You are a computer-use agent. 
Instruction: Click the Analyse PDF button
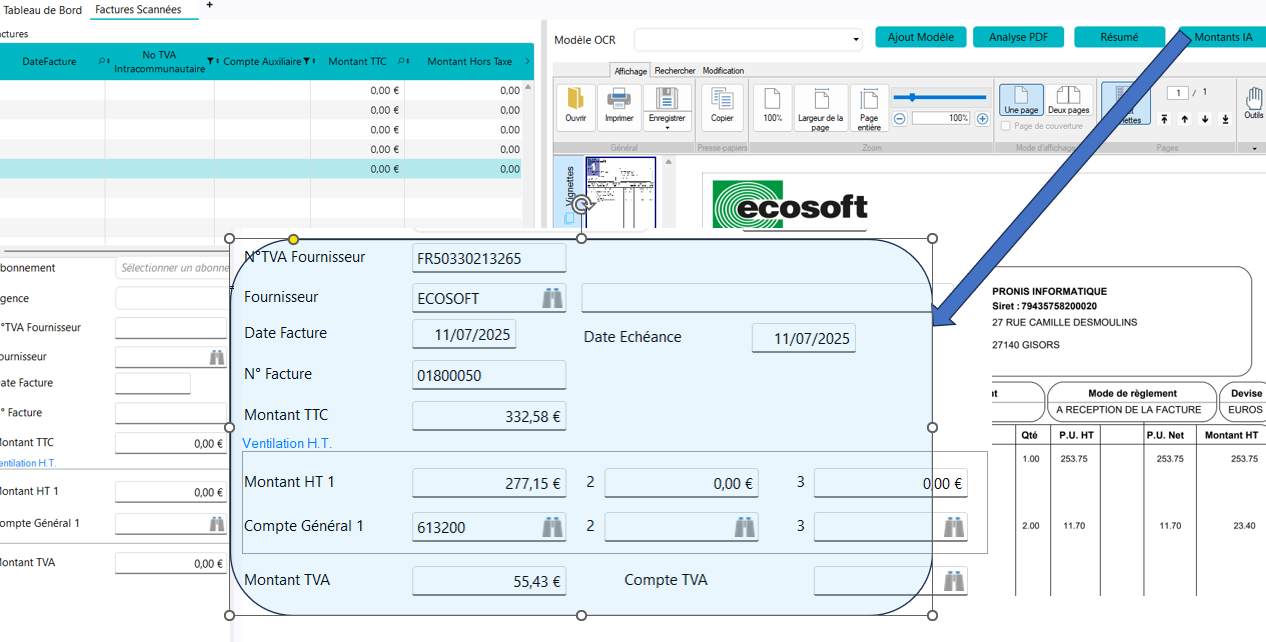1018,37
